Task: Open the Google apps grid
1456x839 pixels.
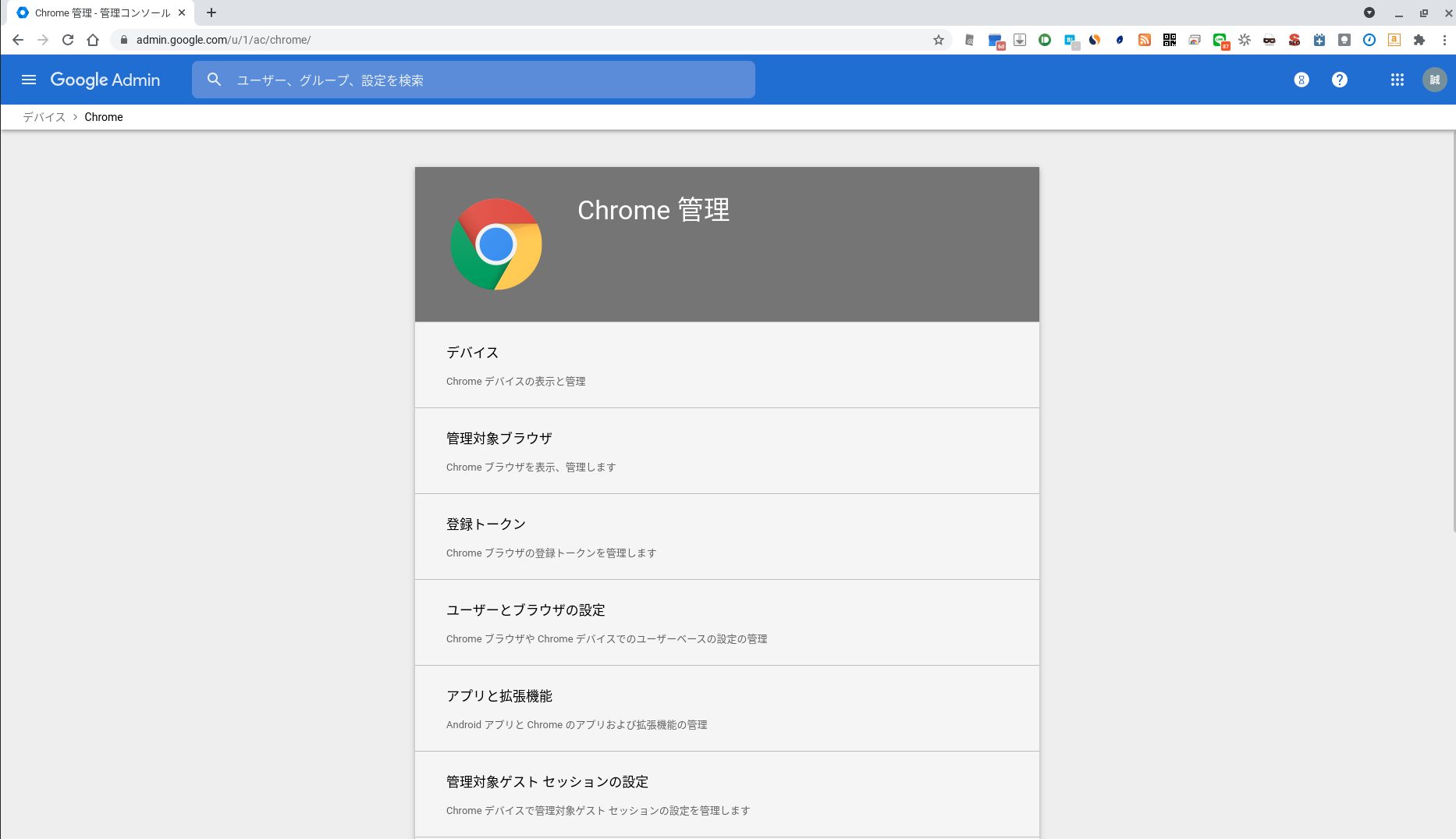Action: tap(1397, 80)
